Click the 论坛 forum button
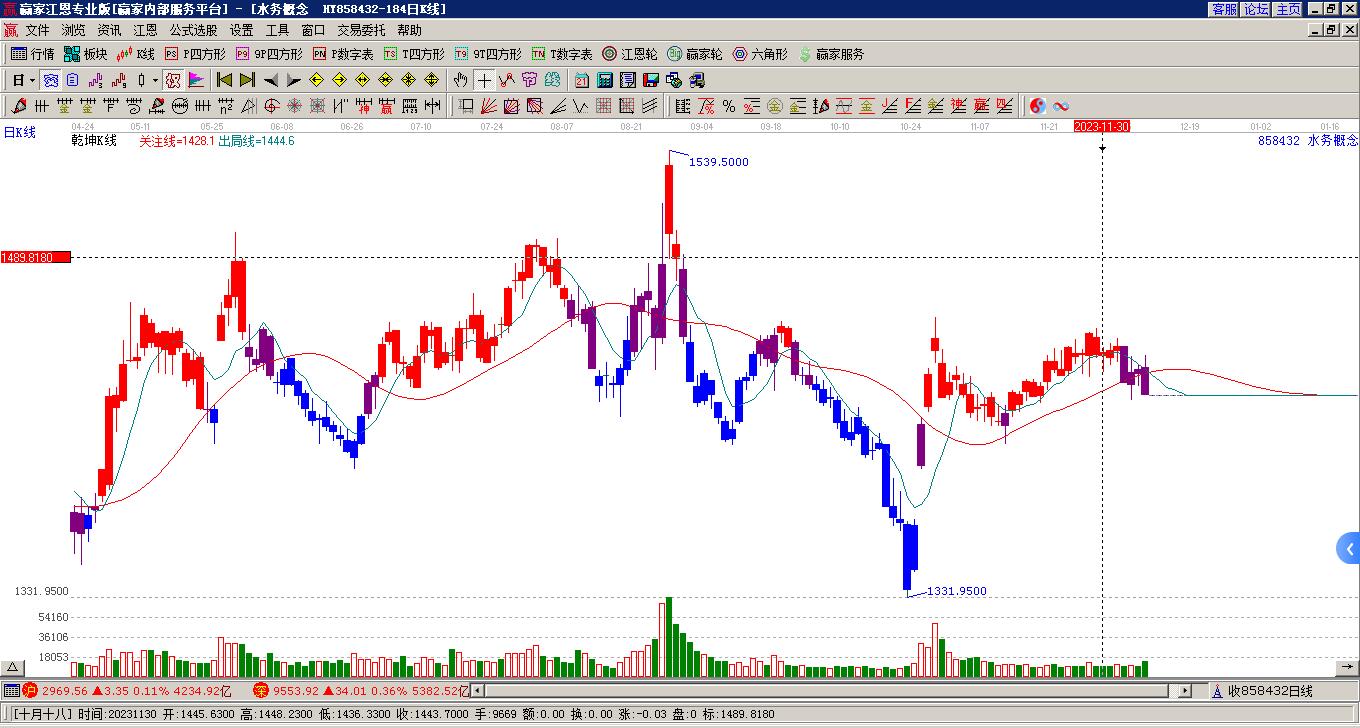 [1256, 9]
